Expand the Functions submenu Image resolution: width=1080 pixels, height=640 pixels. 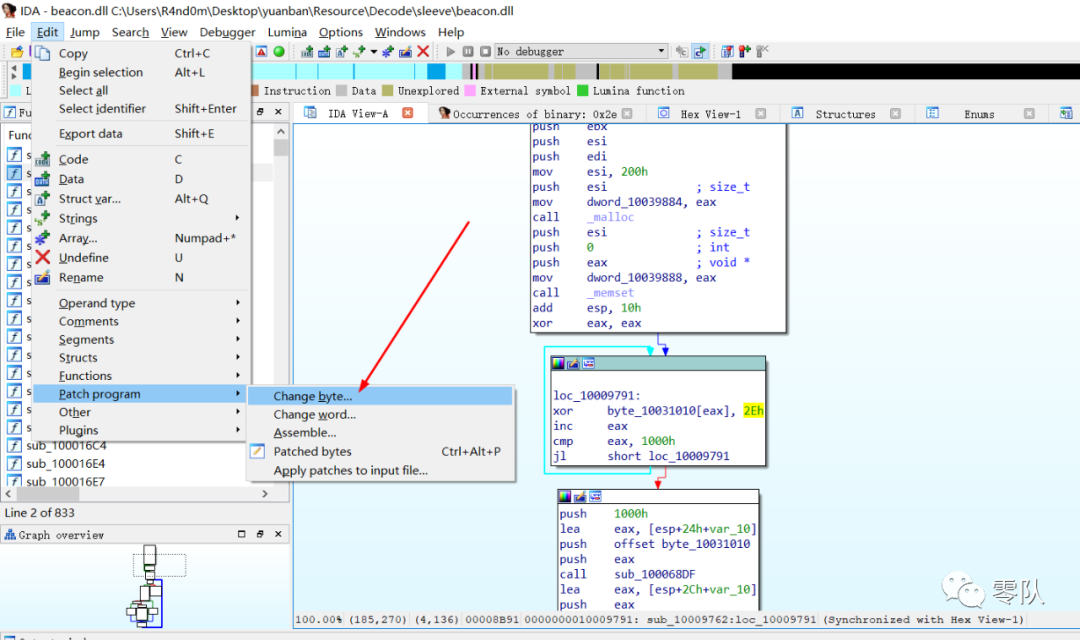pyautogui.click(x=141, y=375)
